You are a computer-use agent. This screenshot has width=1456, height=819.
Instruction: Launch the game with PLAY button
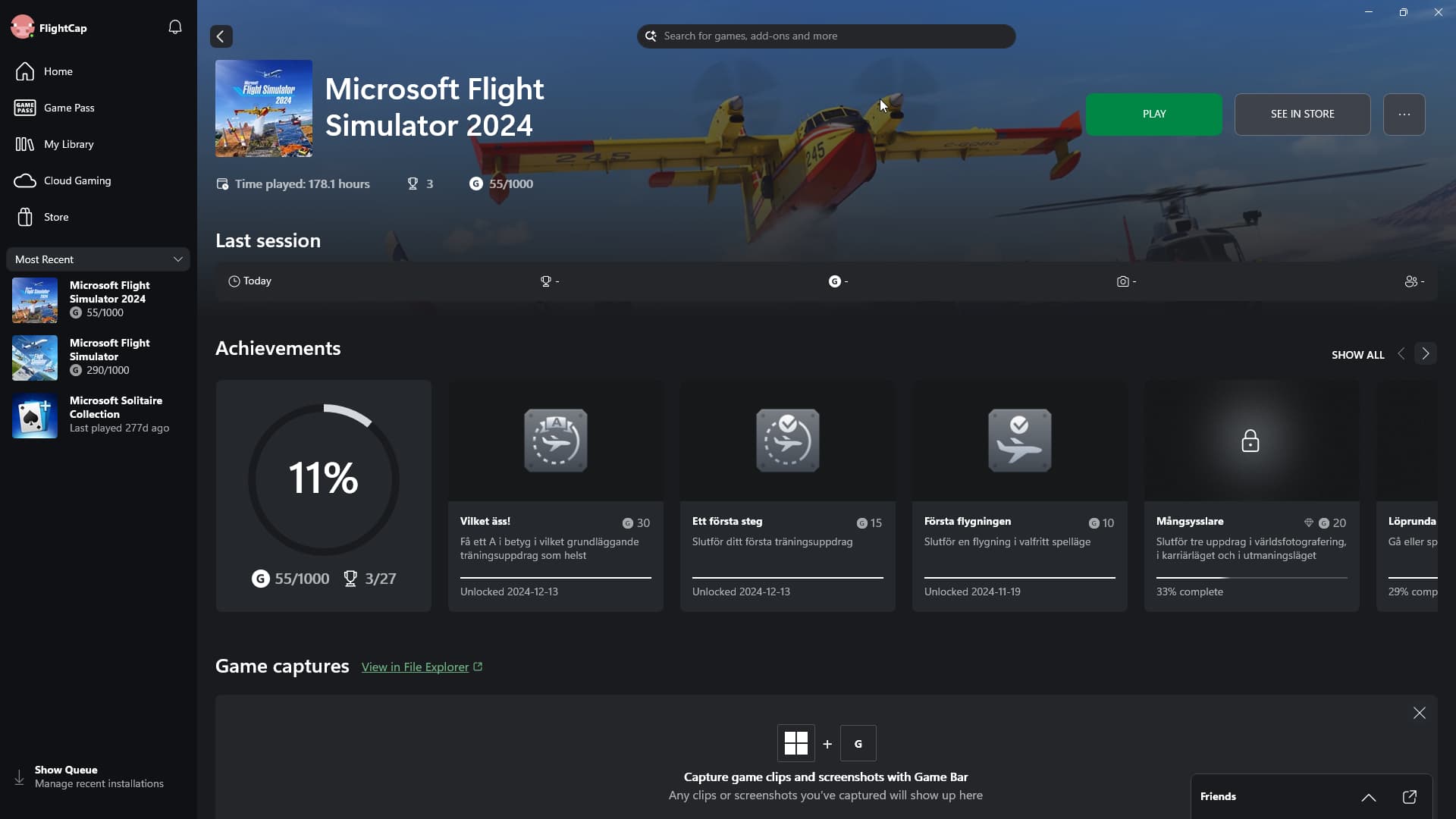[1153, 115]
